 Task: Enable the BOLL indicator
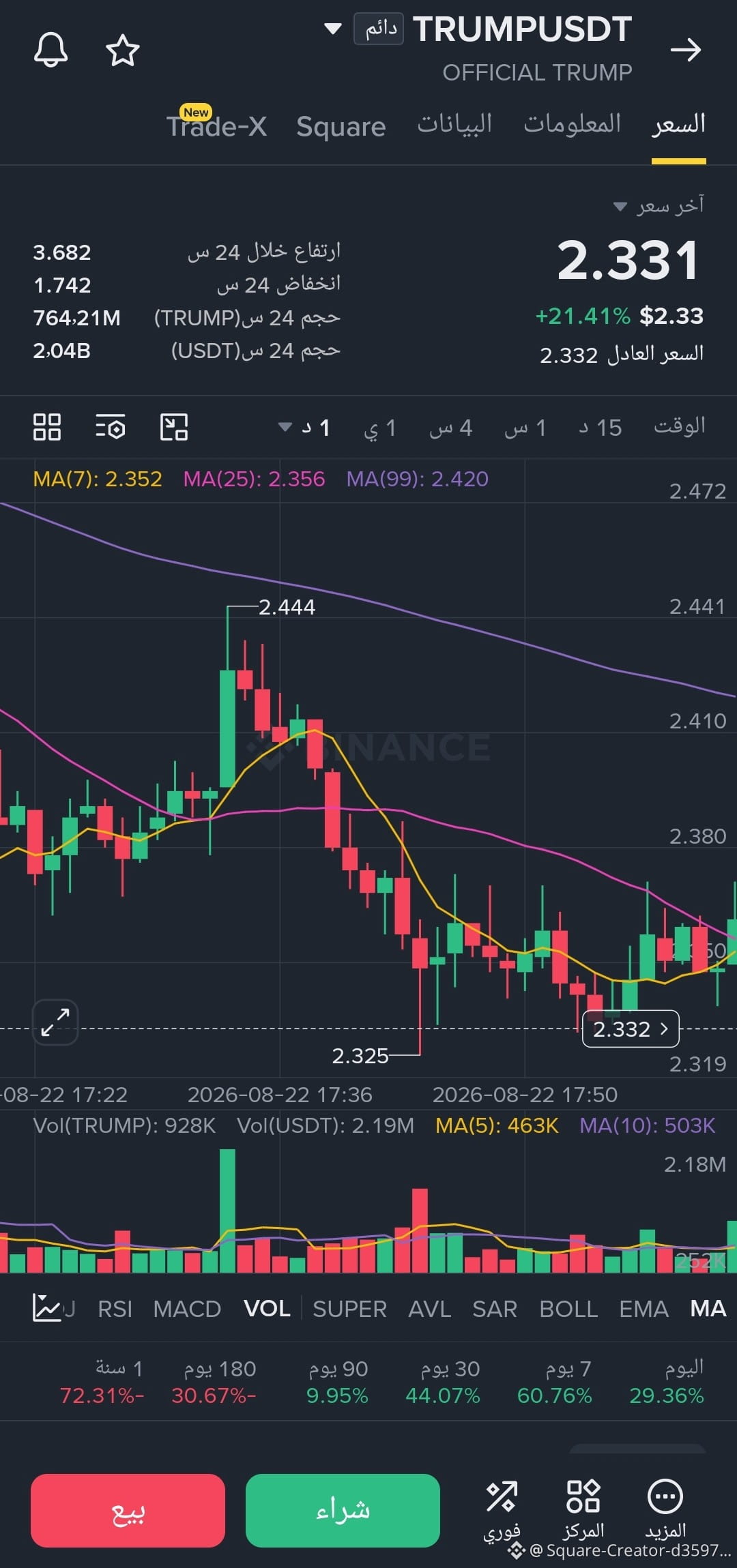pos(568,1309)
